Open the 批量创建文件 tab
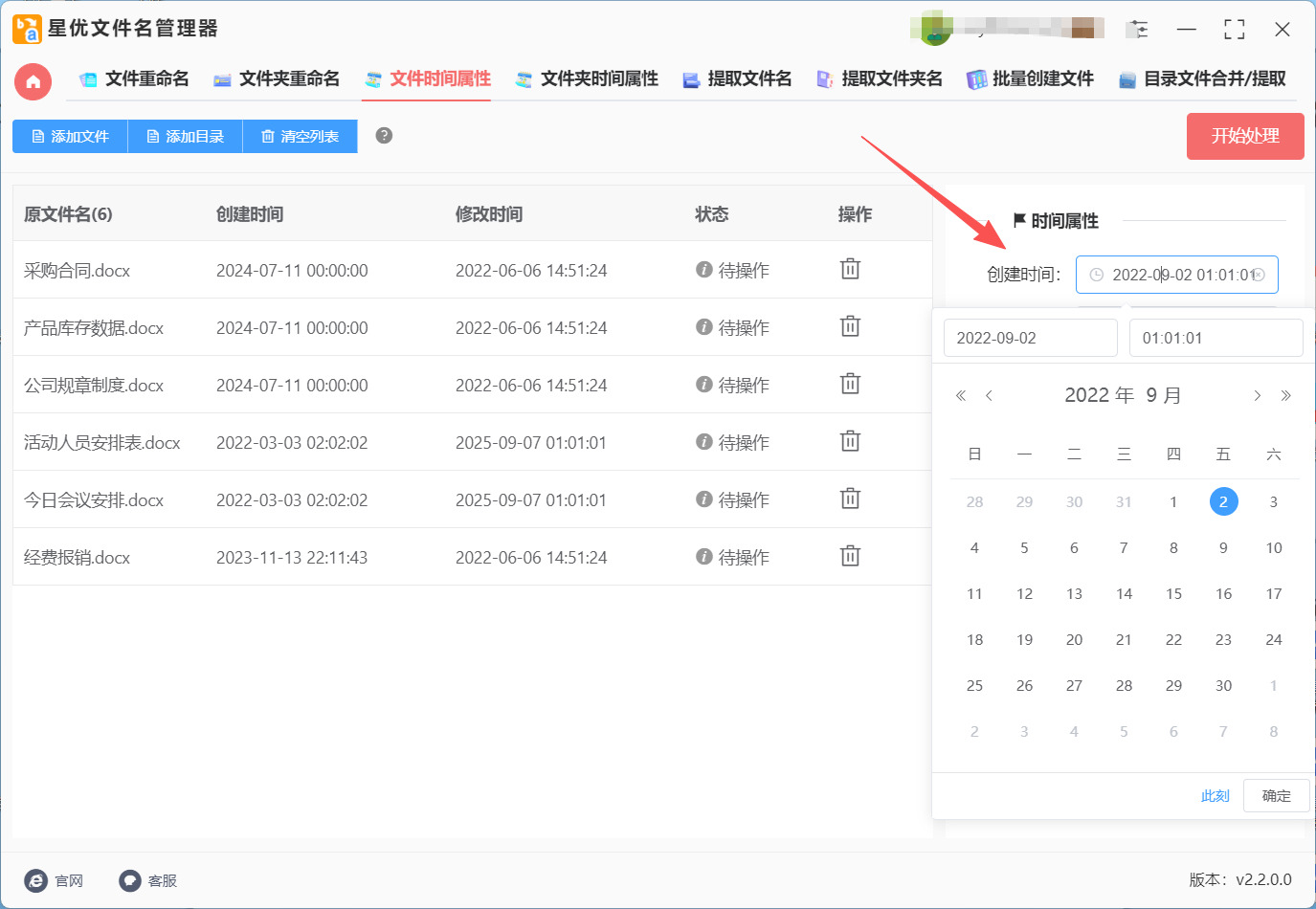The height and width of the screenshot is (909, 1316). 1031,79
